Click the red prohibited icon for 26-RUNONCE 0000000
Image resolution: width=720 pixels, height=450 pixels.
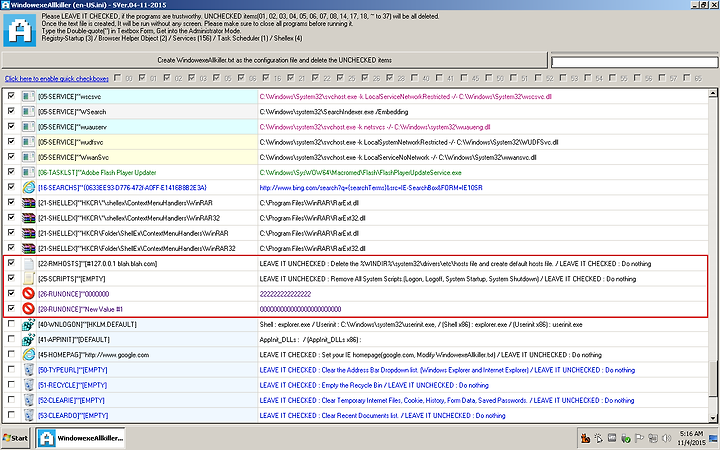pos(28,294)
